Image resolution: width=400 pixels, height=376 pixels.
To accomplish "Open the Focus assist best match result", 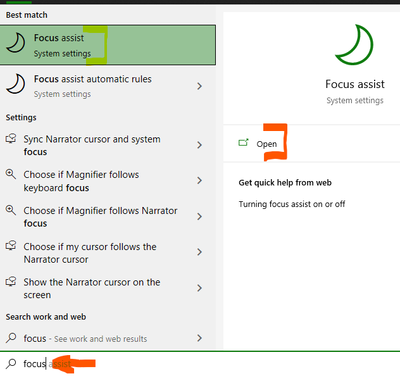I will pos(108,45).
